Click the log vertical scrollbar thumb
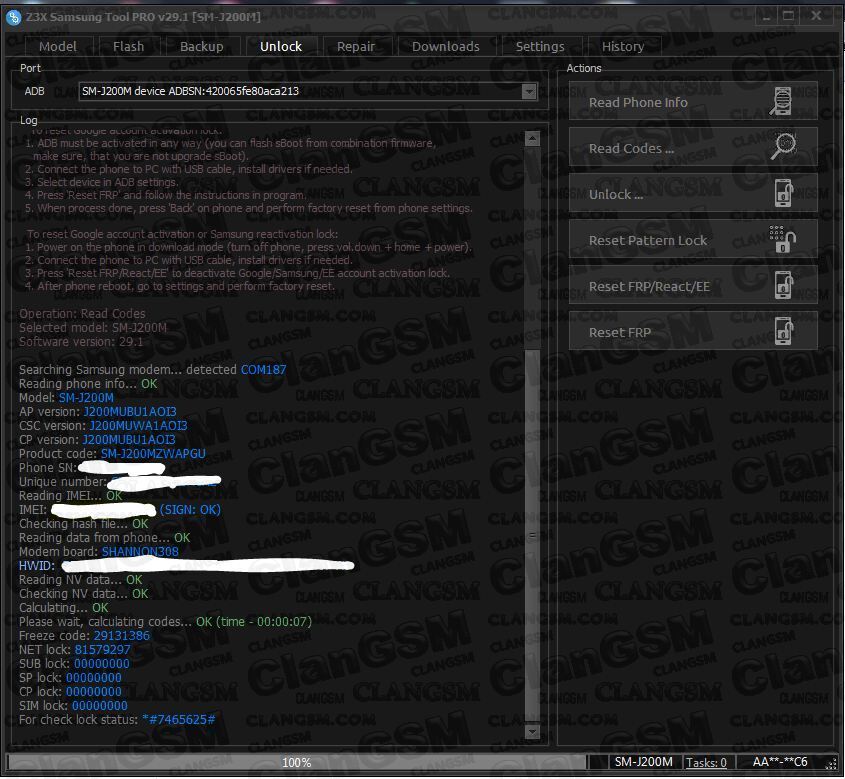Screen dimensions: 845x779 click(532, 535)
